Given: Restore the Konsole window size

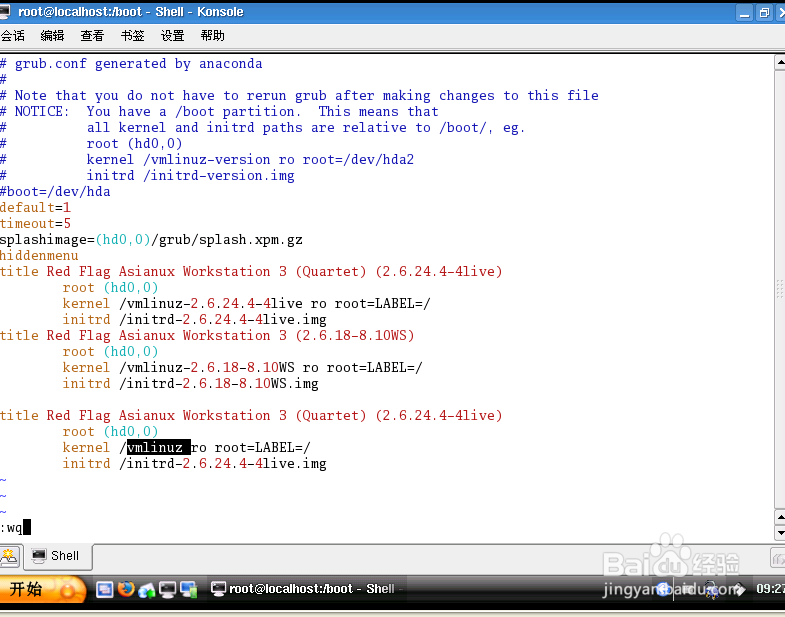Looking at the screenshot, I should pyautogui.click(x=764, y=13).
